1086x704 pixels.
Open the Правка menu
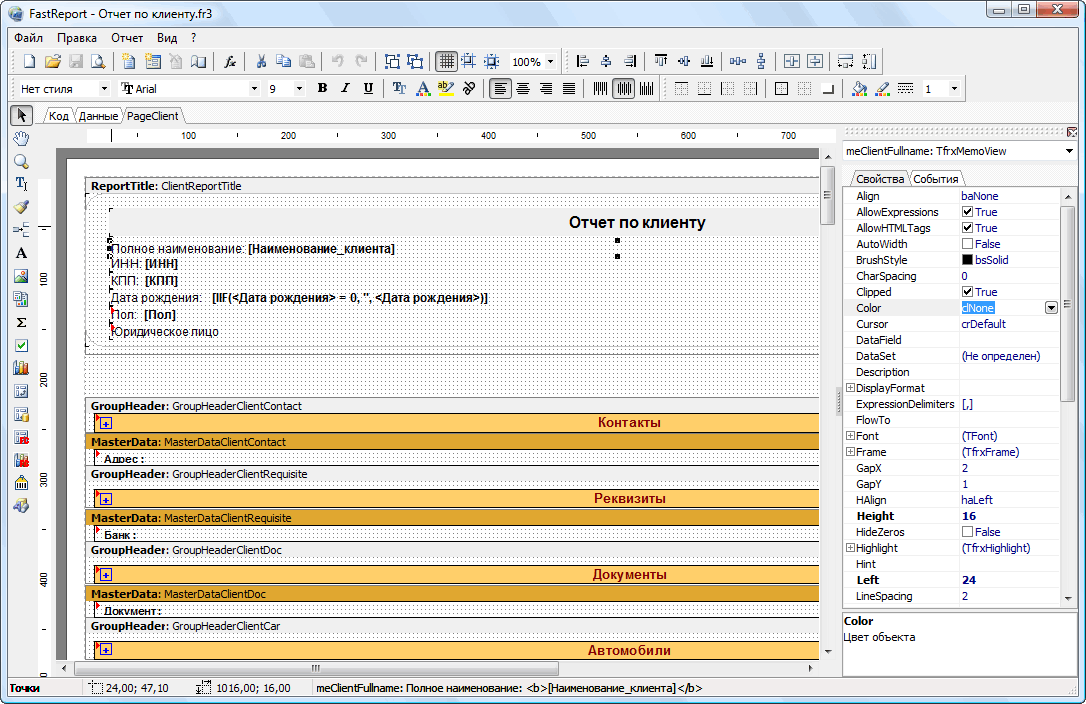tap(77, 38)
